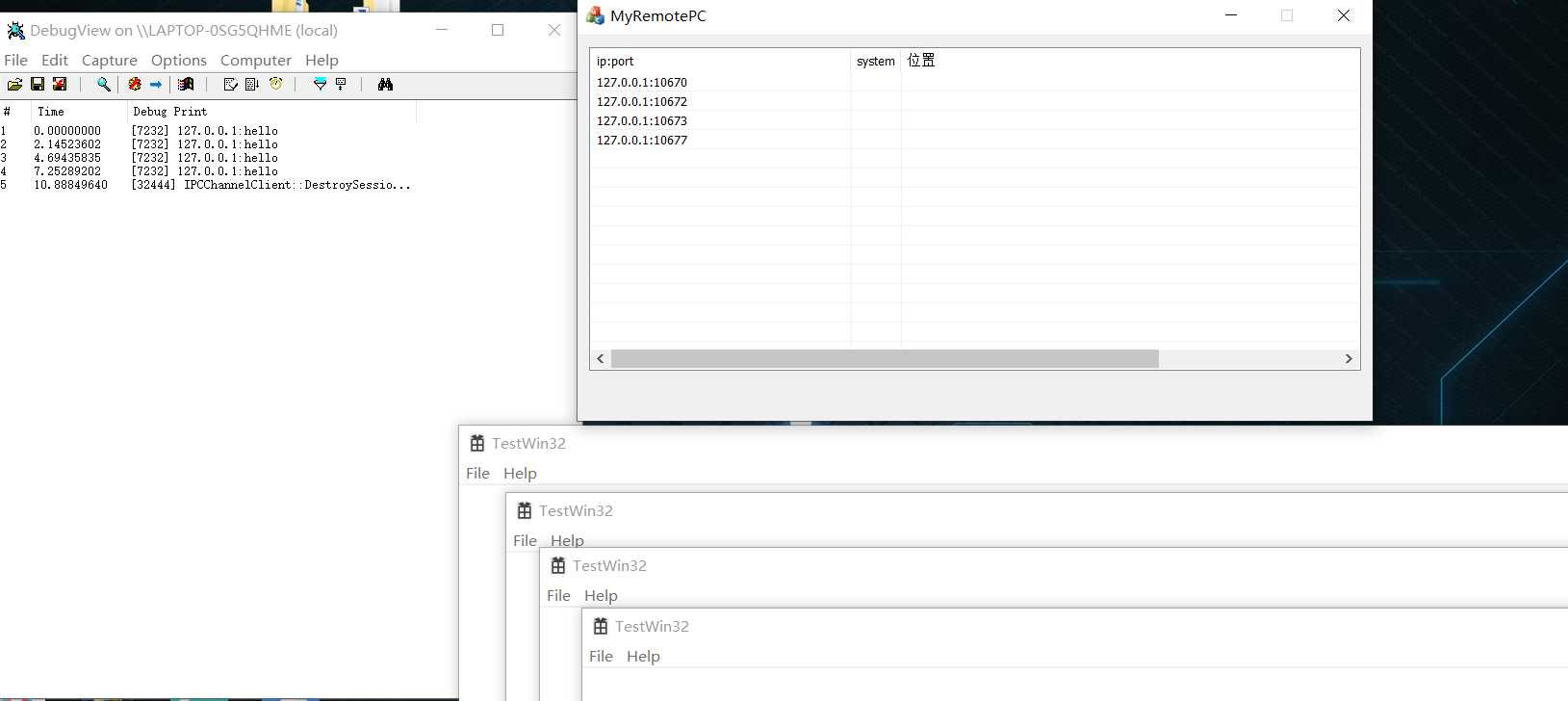Click the MyRemotePC title bar icon
1568x701 pixels.
595,15
